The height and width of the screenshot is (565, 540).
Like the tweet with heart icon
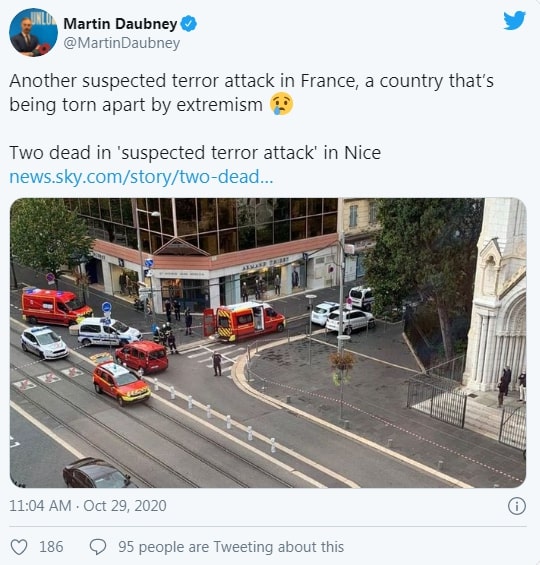(19, 547)
